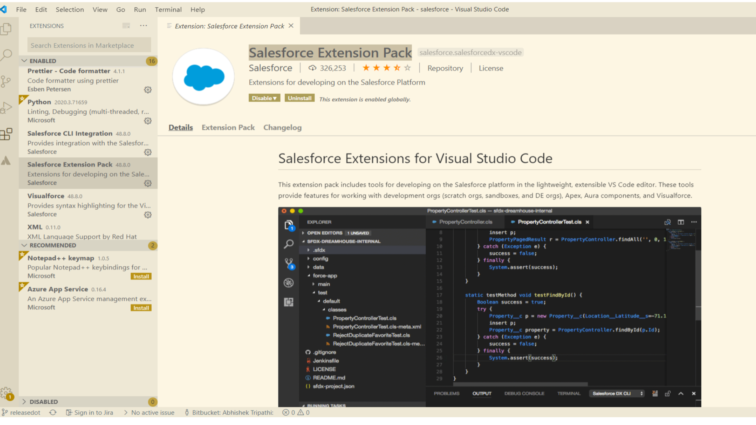
Task: Switch to the Changelog tab
Action: (283, 127)
